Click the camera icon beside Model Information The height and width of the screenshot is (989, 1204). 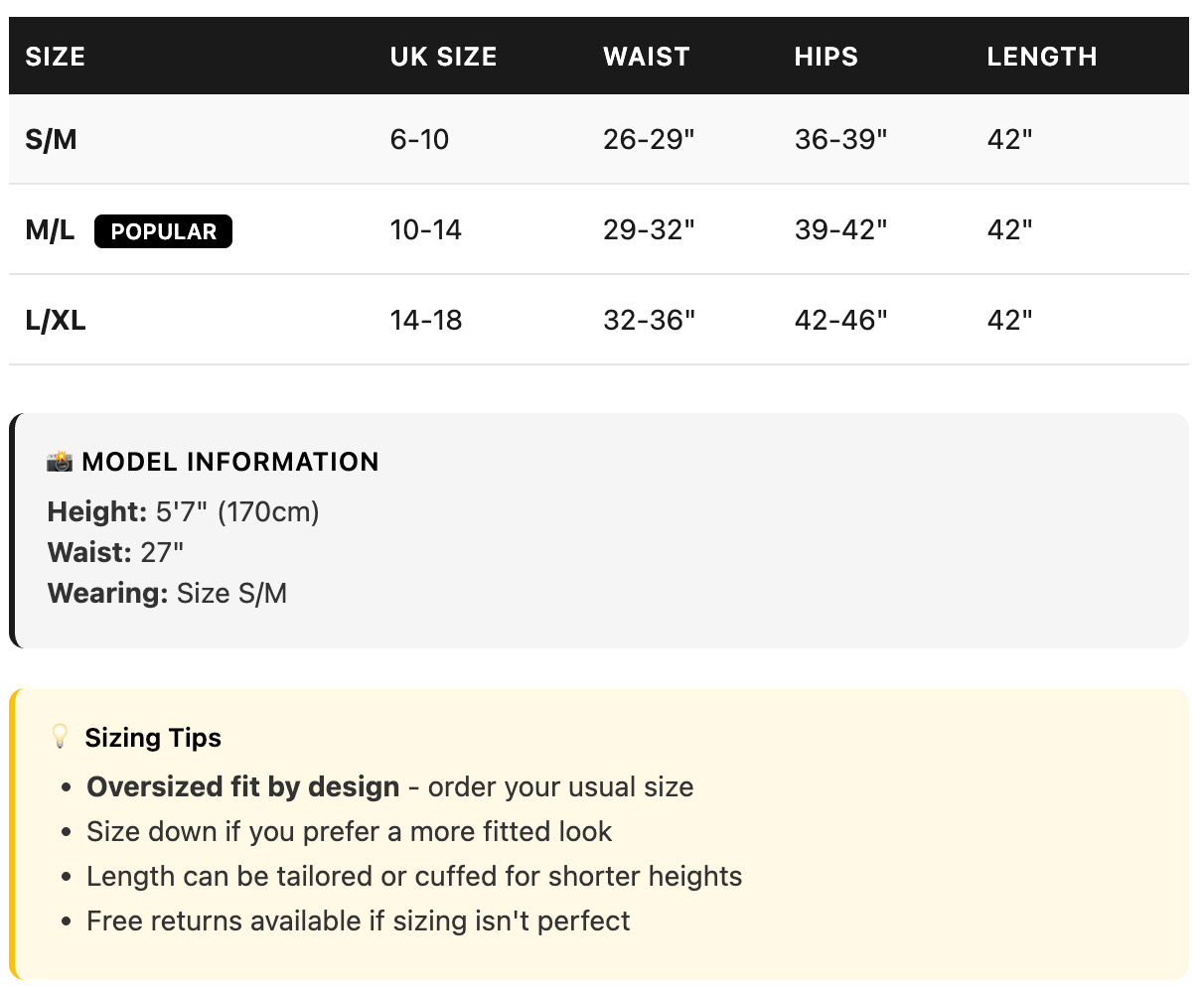tap(60, 462)
